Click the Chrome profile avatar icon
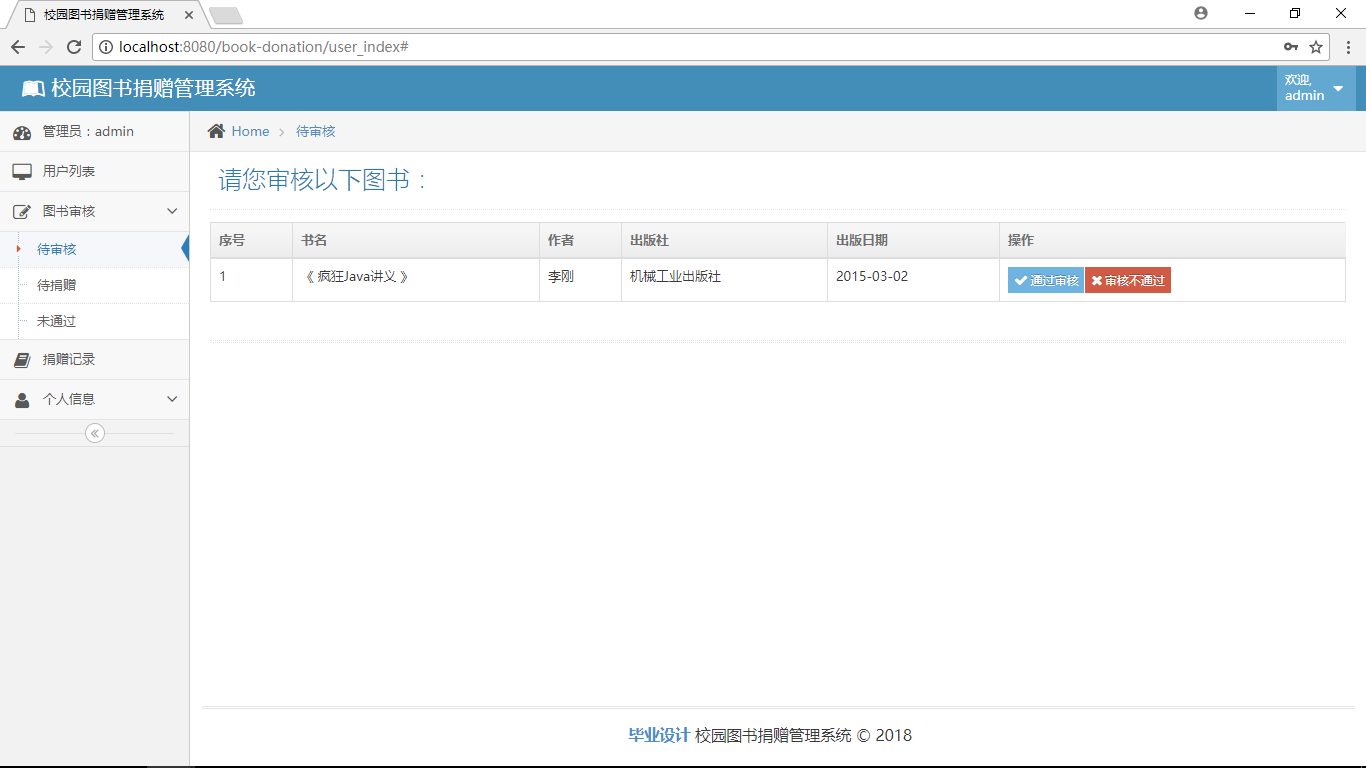 1201,13
